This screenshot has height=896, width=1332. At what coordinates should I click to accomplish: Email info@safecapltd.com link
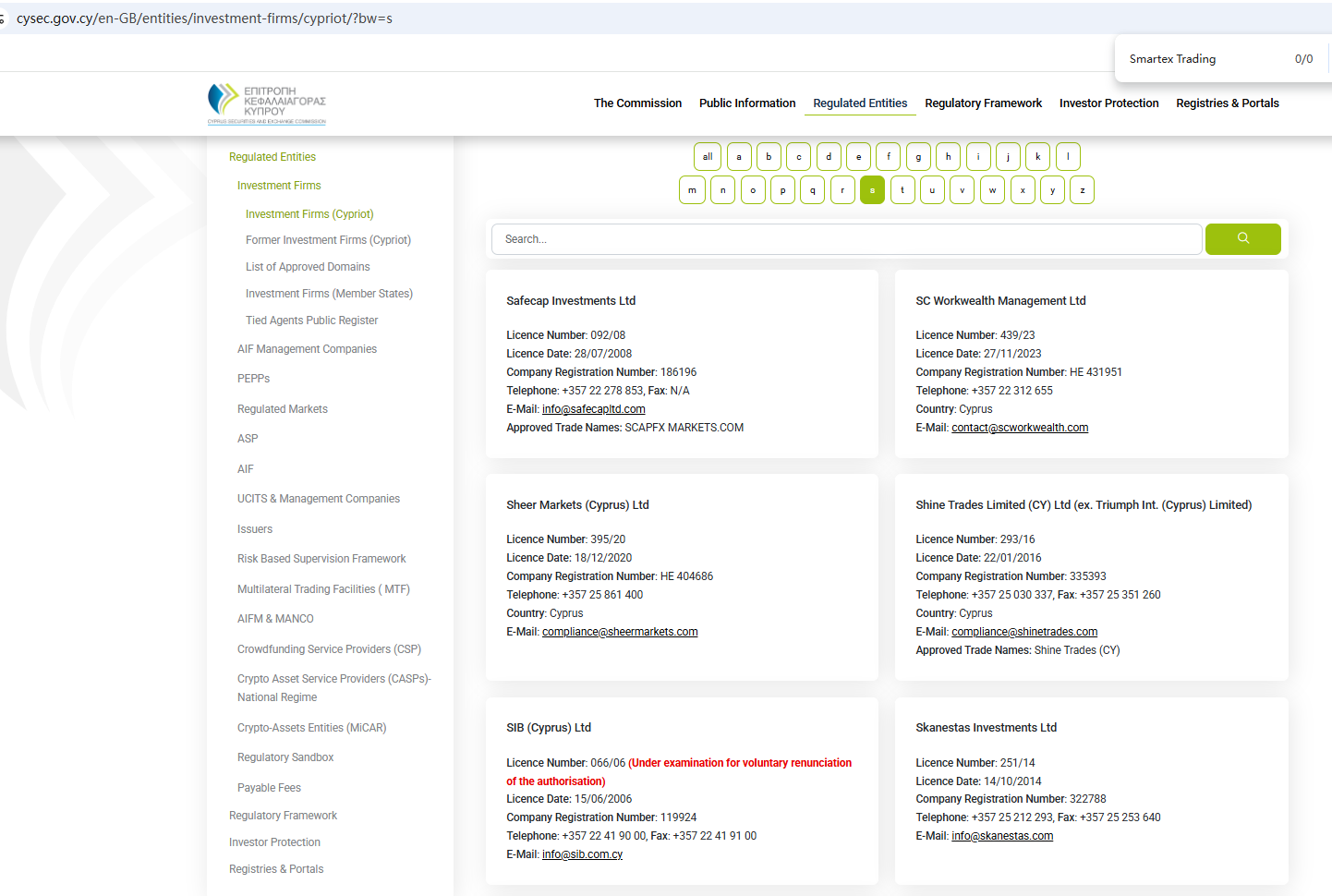[593, 409]
